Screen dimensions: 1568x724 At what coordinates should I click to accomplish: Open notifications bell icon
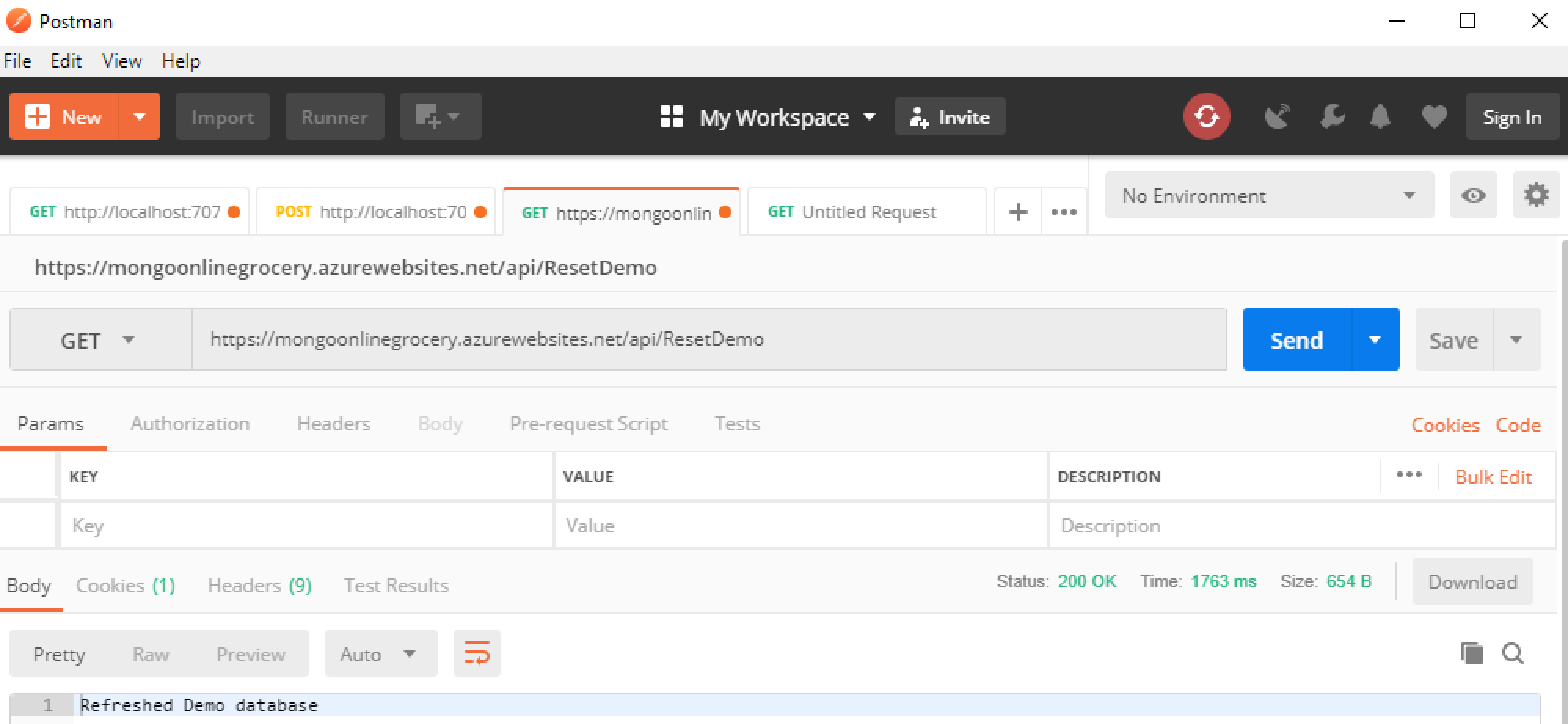[1380, 117]
